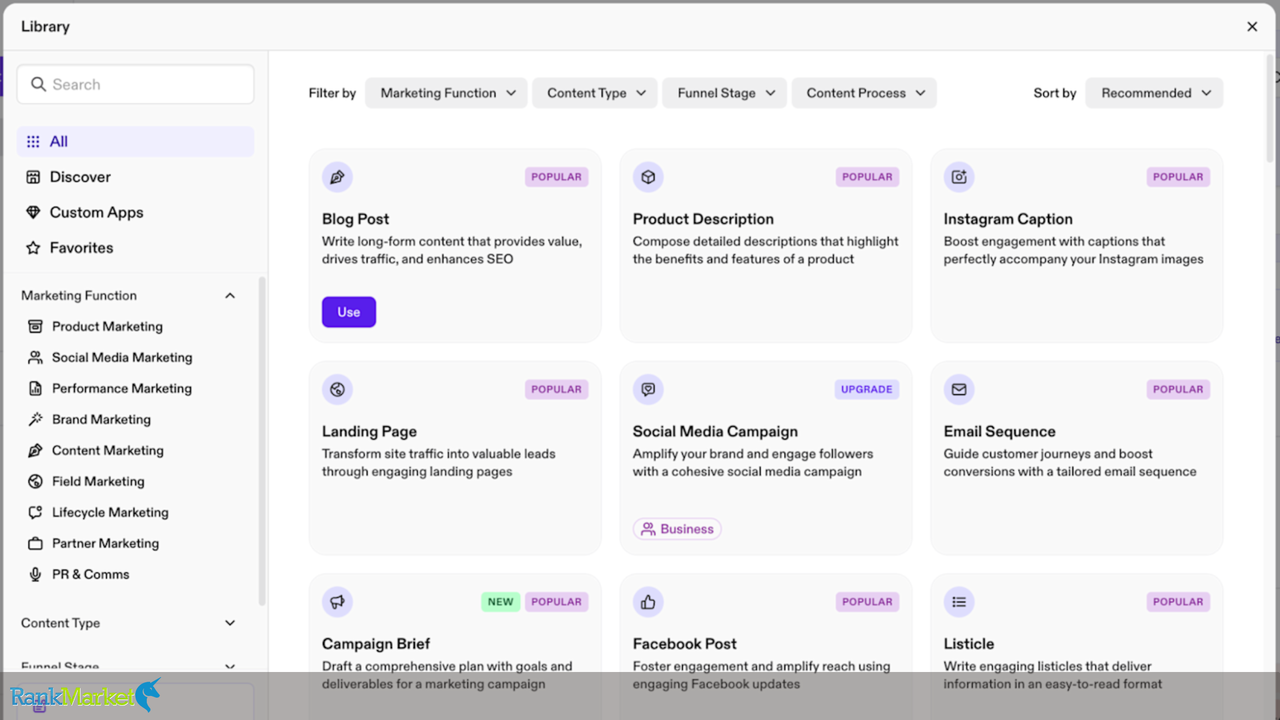Open the Landing Page card title
Screen dimensions: 1280x720
tap(369, 432)
